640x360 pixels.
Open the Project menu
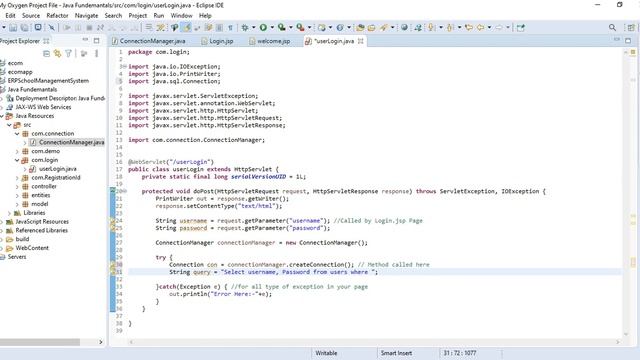coord(138,16)
